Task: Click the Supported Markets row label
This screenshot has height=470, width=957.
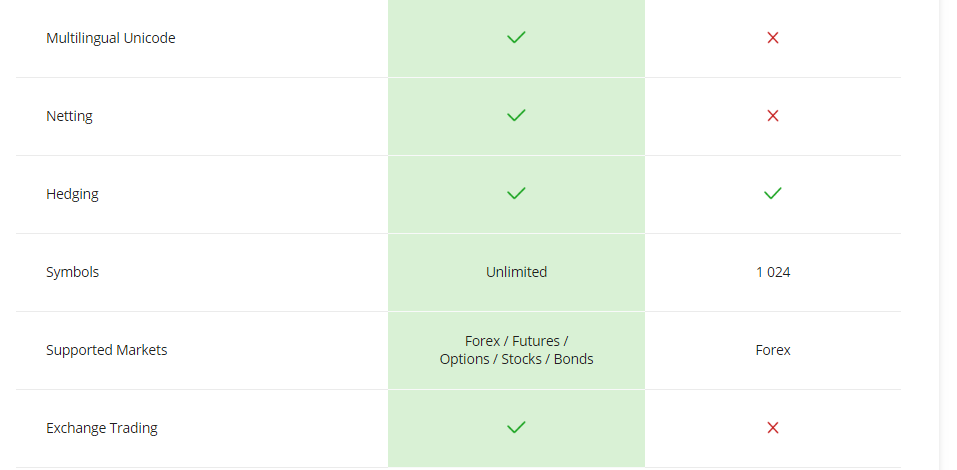Action: pos(107,350)
